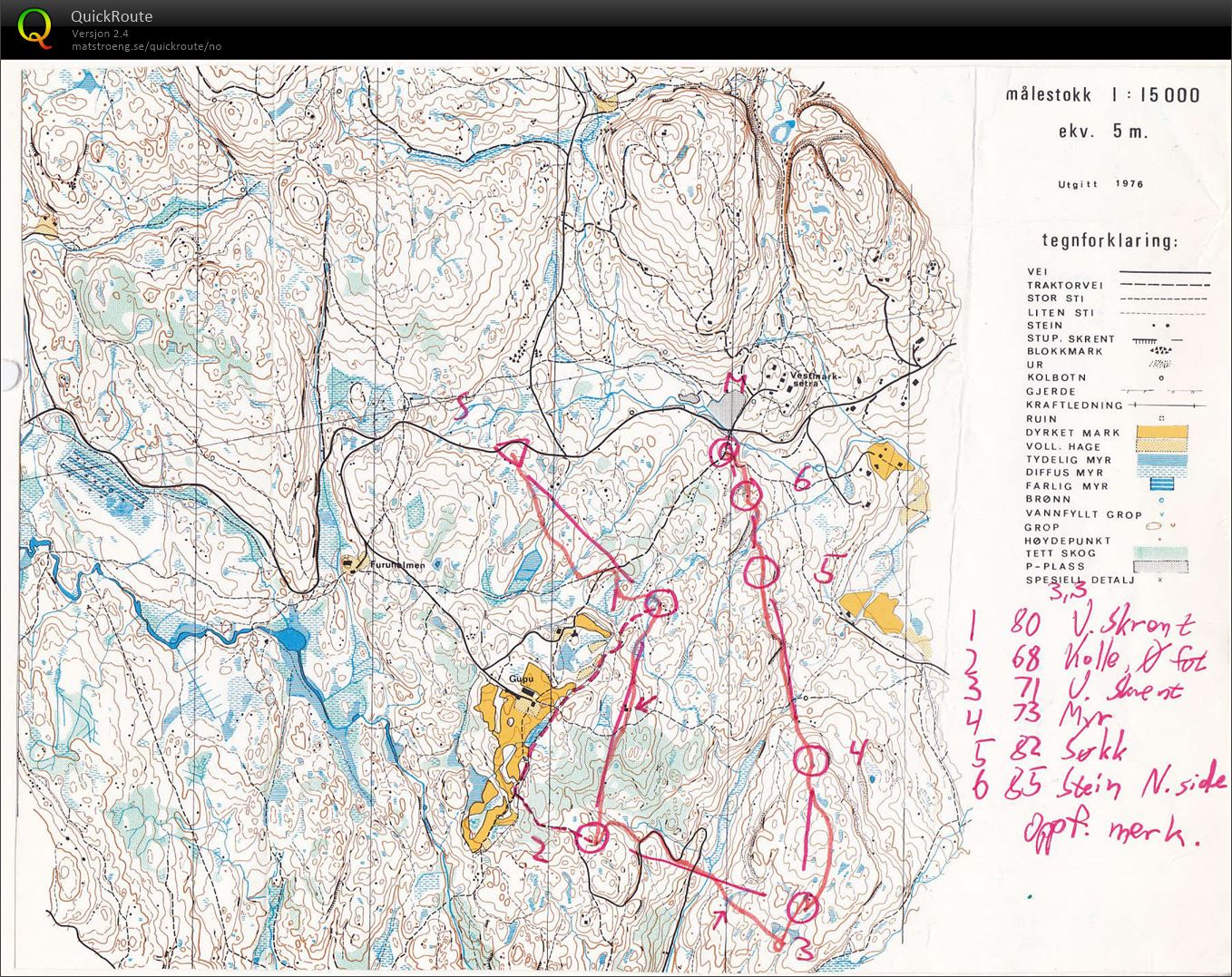The image size is (1232, 977).
Task: Click the 'Versjon 2.4' label
Action: [x=101, y=34]
